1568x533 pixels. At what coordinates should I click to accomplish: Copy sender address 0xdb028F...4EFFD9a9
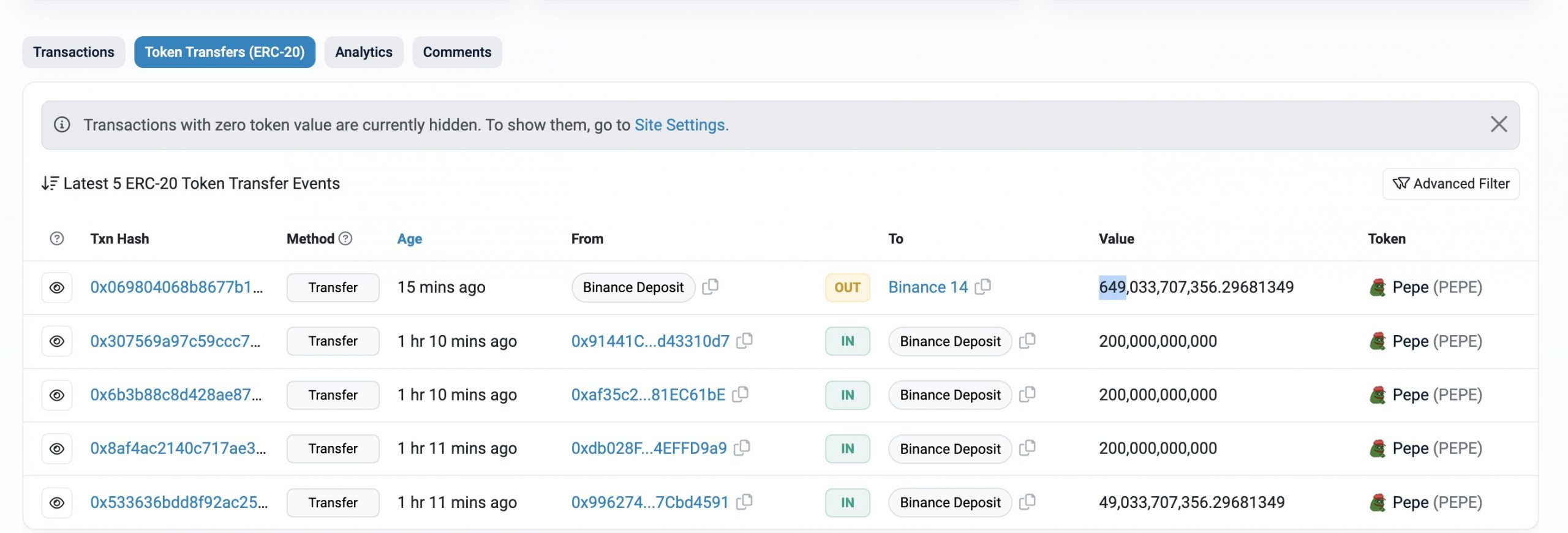pos(742,447)
